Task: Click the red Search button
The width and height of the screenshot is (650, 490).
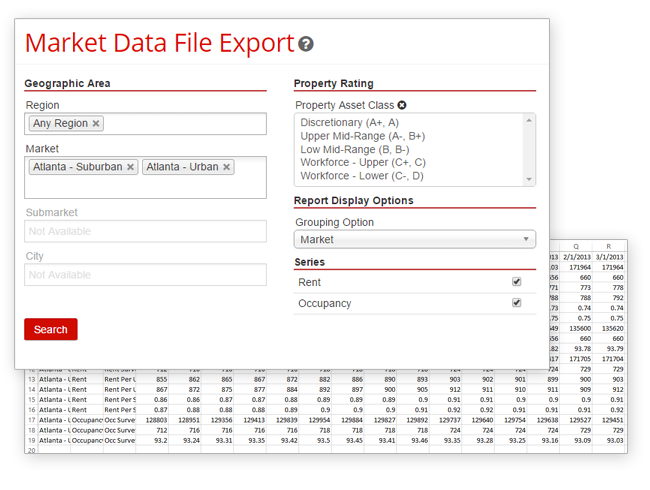Action: (x=51, y=329)
